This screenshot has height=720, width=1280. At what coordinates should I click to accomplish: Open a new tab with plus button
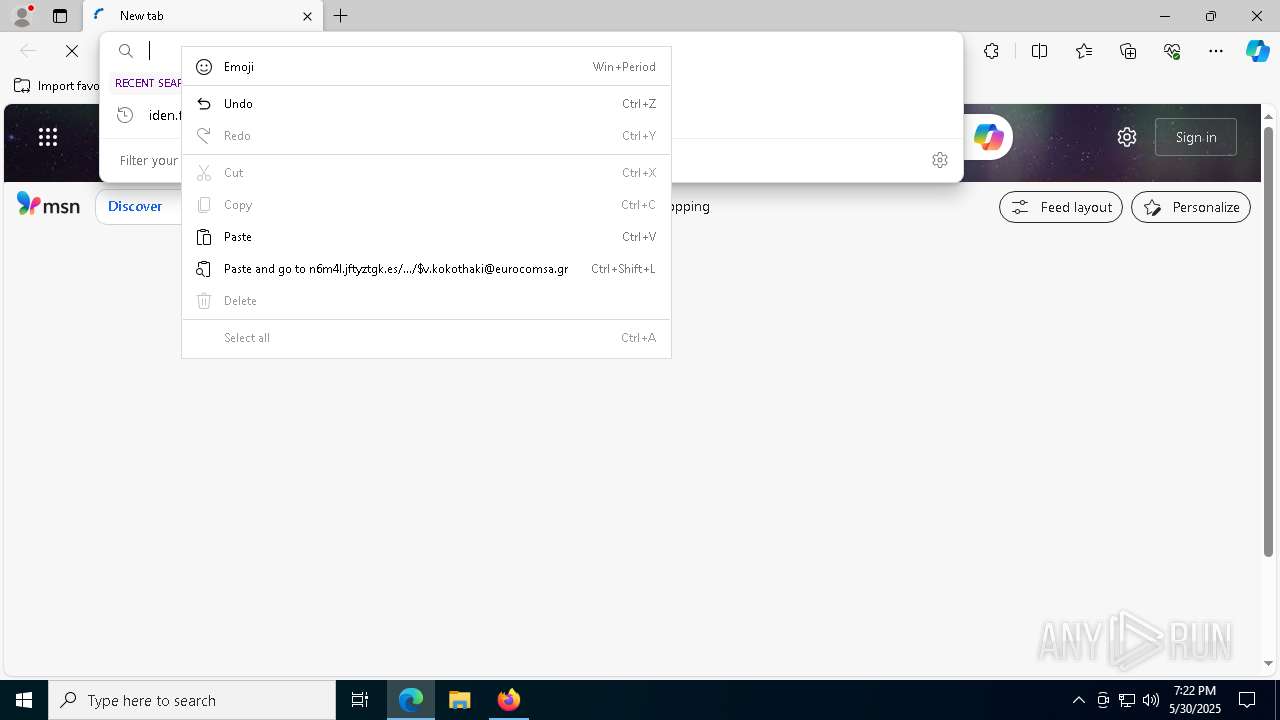coord(341,16)
